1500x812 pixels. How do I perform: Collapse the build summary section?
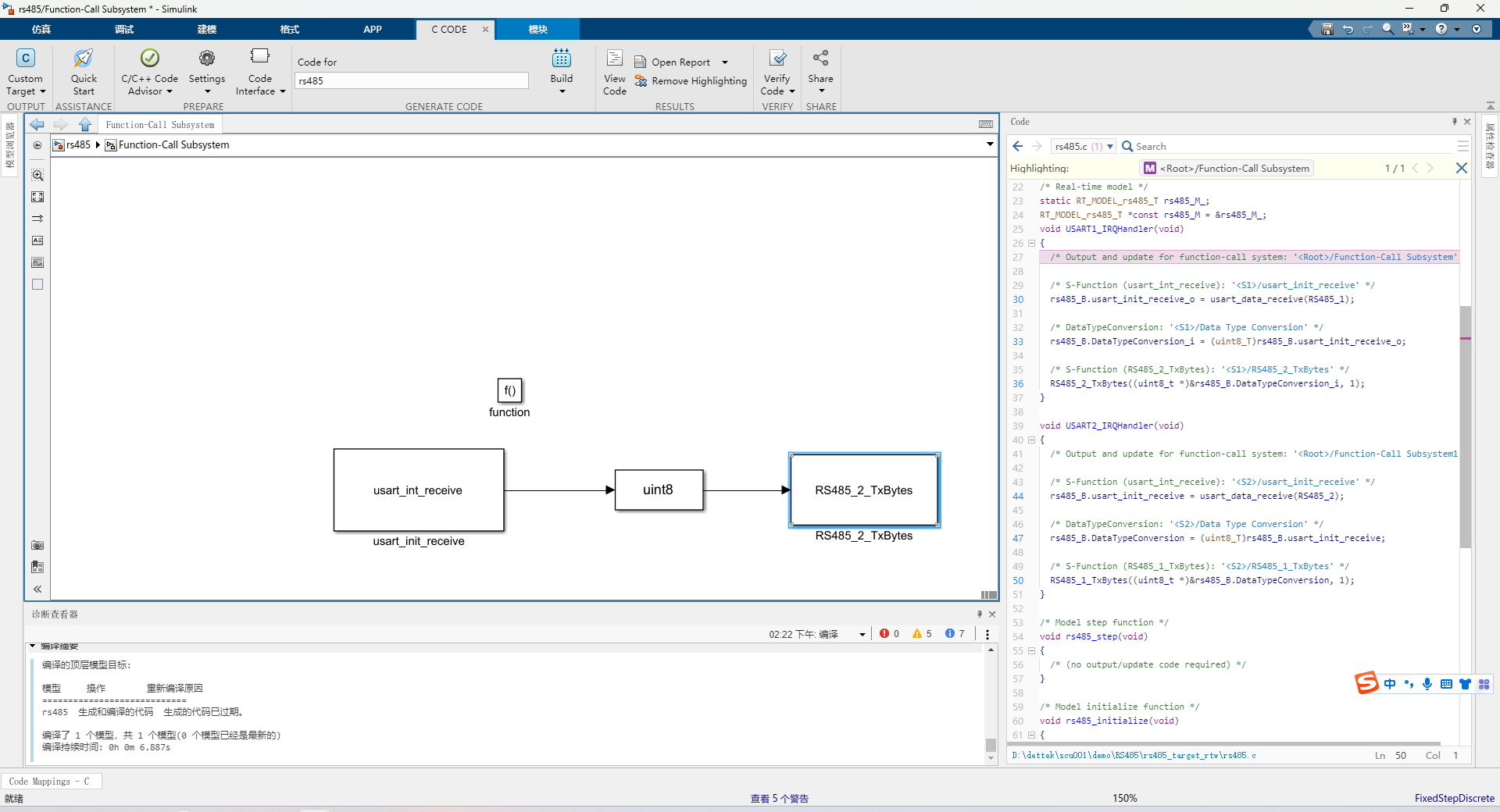pyautogui.click(x=33, y=646)
